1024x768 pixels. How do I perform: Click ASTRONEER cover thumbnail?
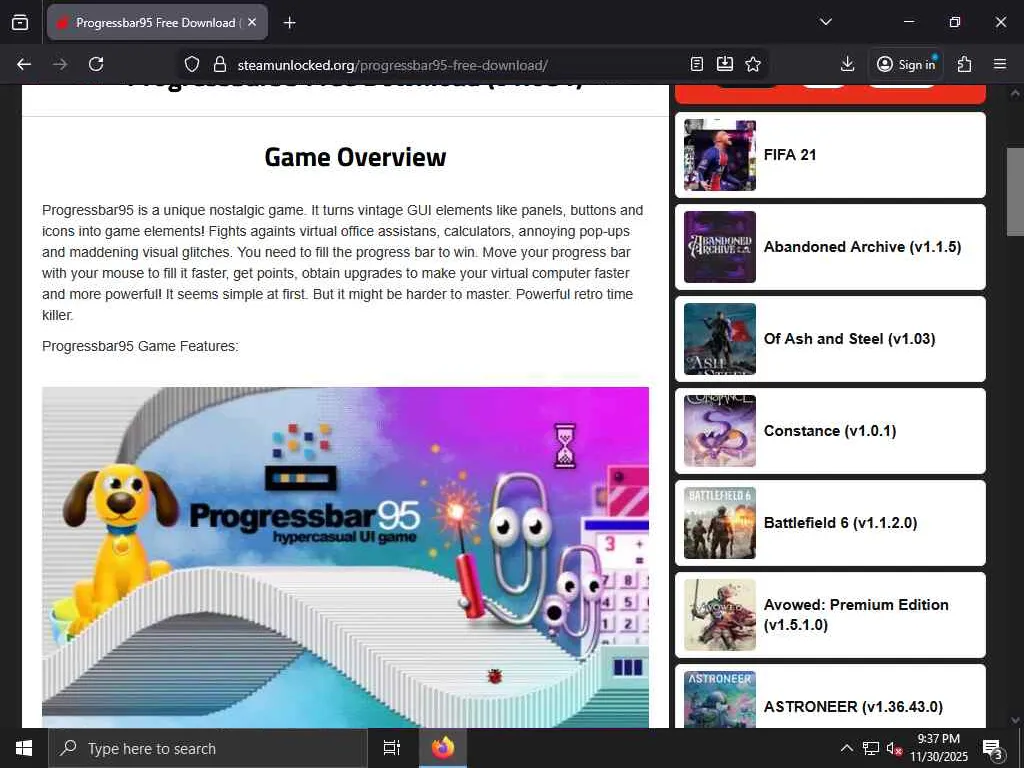click(720, 699)
